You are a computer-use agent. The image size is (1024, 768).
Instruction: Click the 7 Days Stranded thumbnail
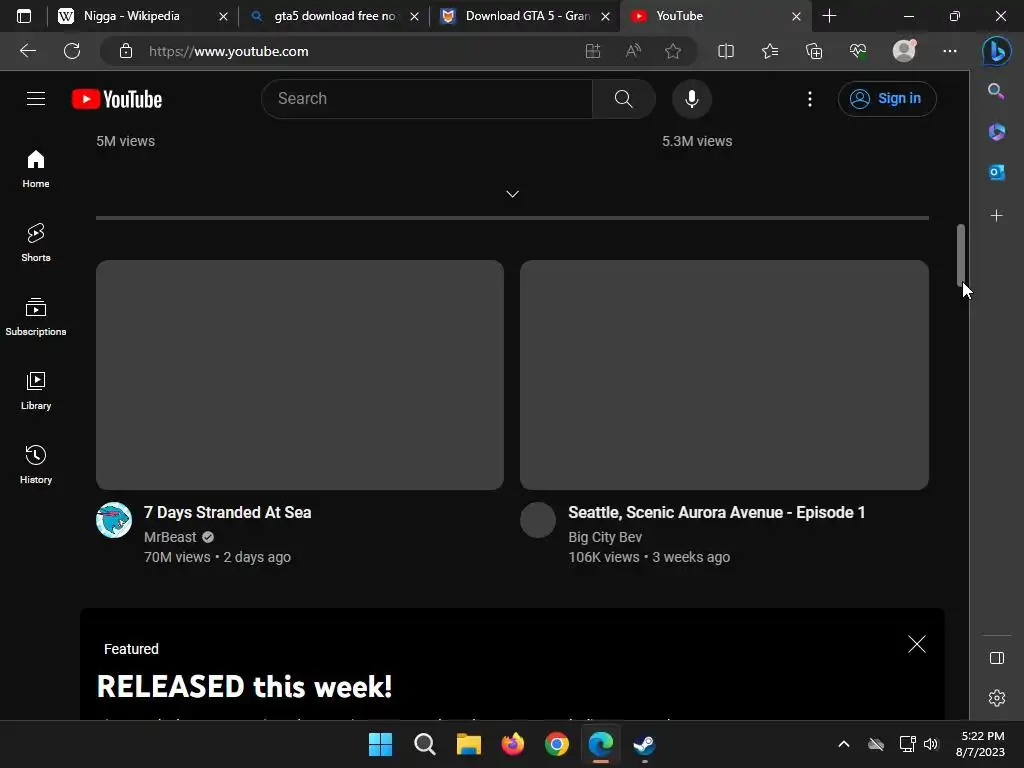pyautogui.click(x=300, y=375)
